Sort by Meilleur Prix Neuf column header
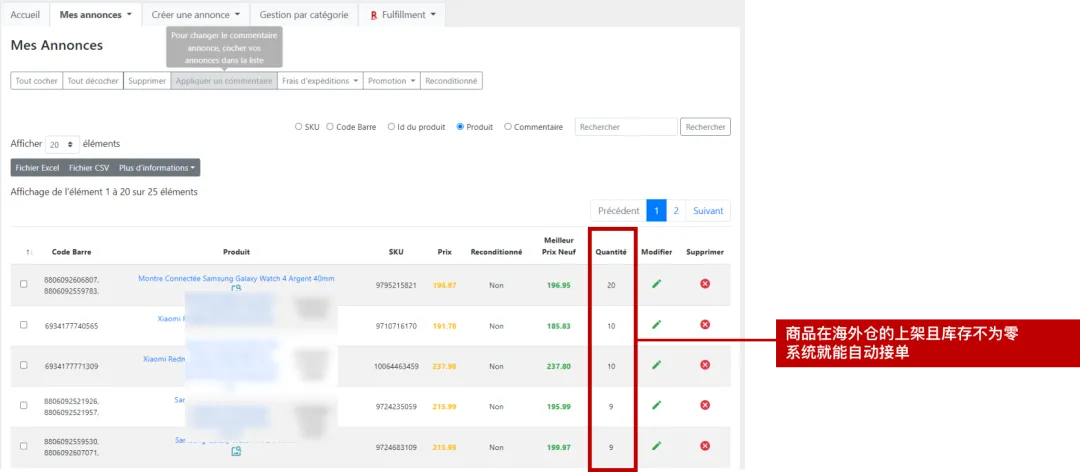 [x=558, y=246]
